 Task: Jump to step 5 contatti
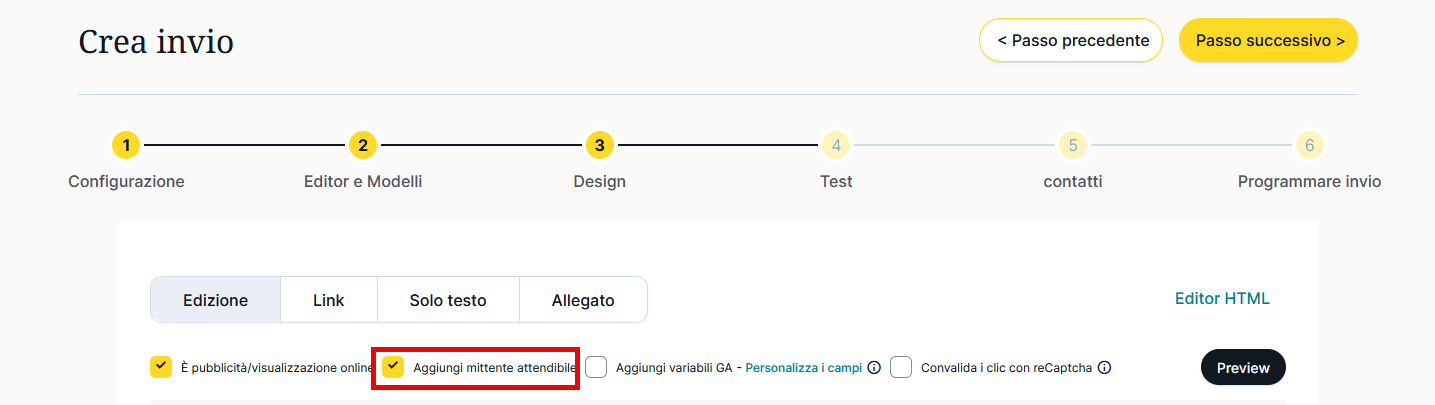point(1072,146)
